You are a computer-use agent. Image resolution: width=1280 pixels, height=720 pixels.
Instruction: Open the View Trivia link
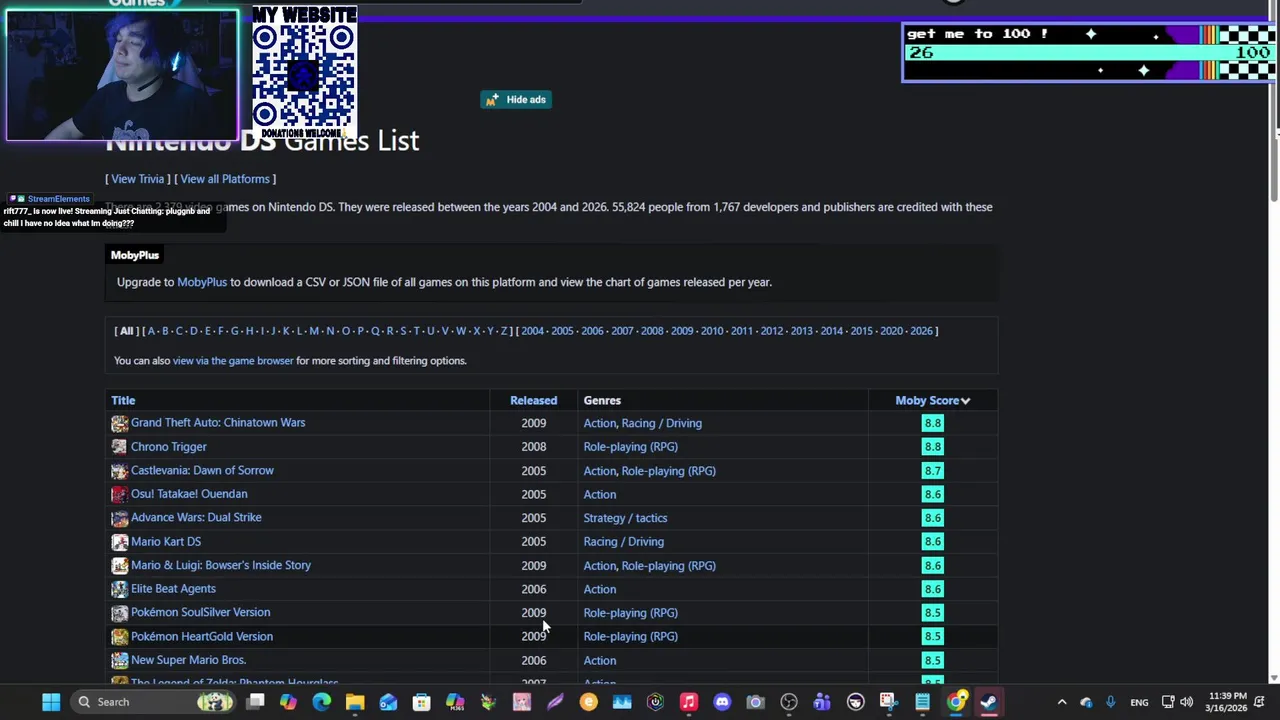[137, 179]
